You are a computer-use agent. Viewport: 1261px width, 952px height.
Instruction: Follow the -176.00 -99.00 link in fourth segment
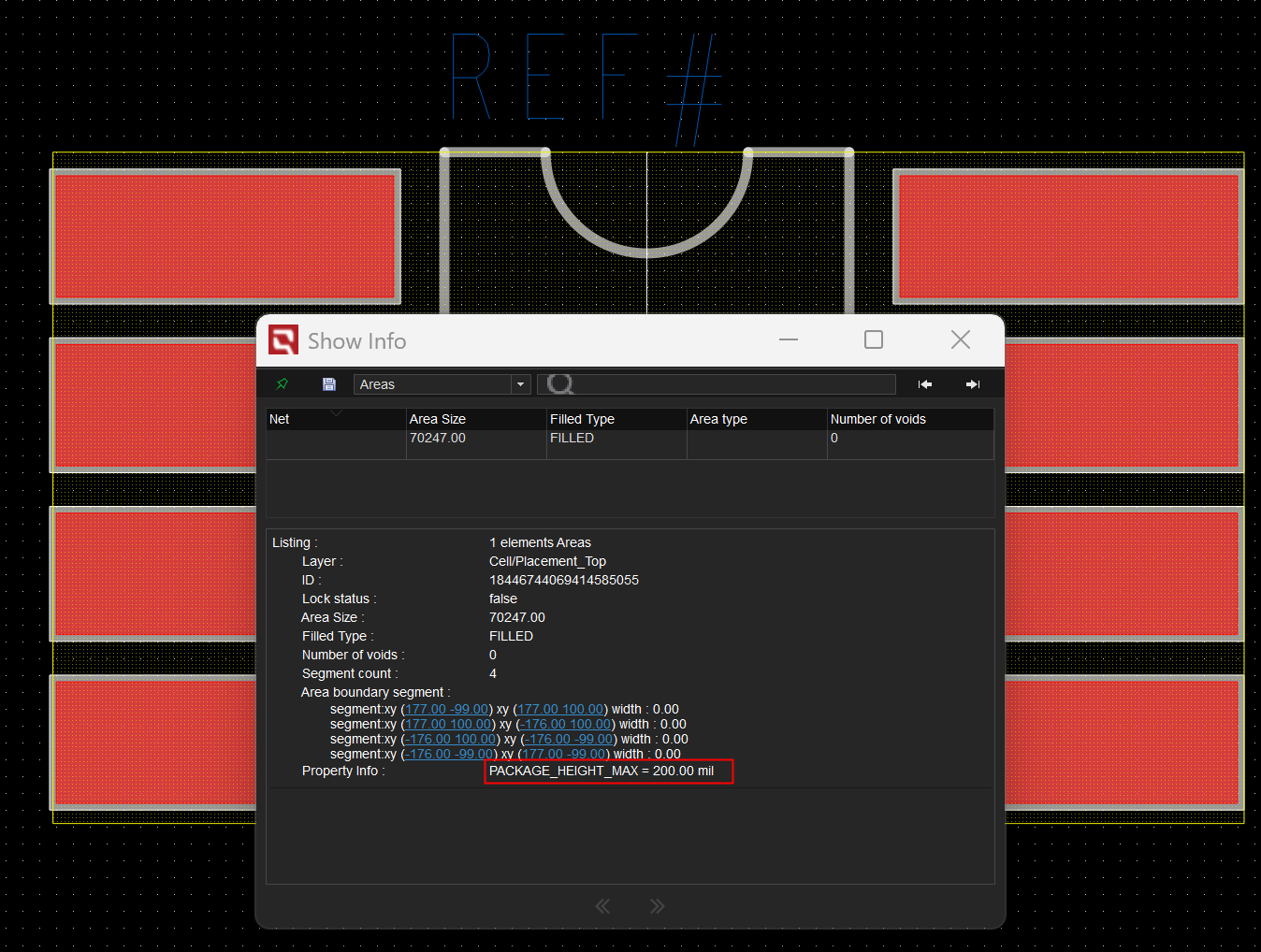coord(449,754)
